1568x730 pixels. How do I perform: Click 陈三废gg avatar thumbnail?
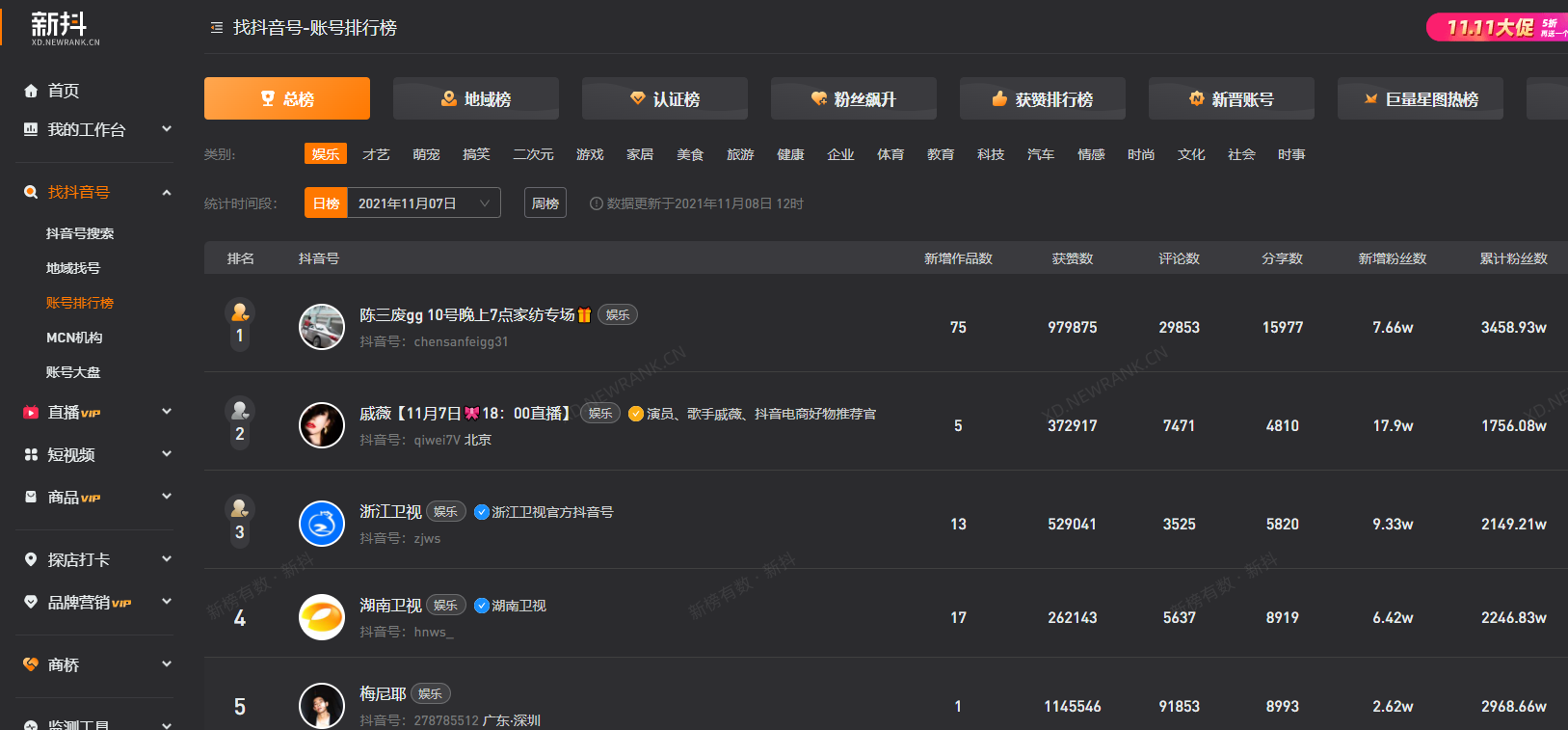(322, 327)
